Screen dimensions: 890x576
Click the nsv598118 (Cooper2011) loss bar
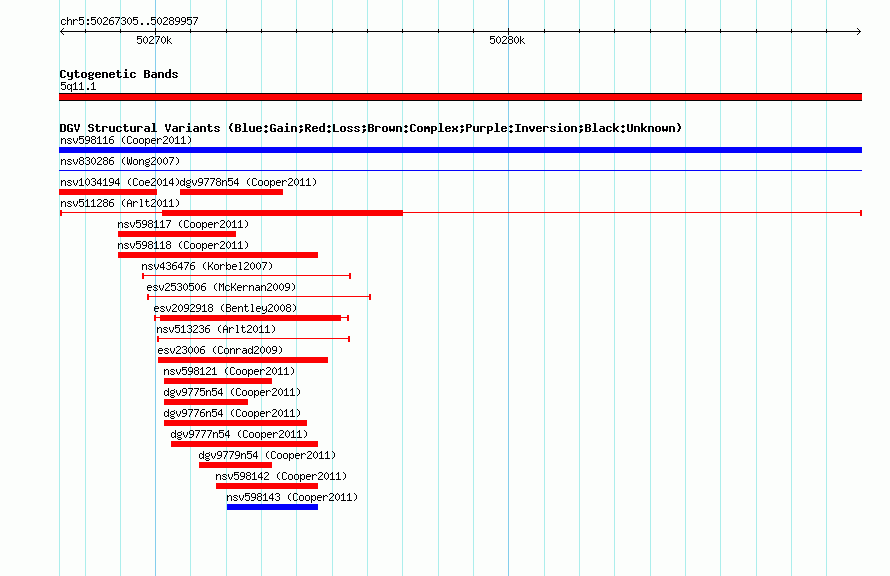(218, 255)
